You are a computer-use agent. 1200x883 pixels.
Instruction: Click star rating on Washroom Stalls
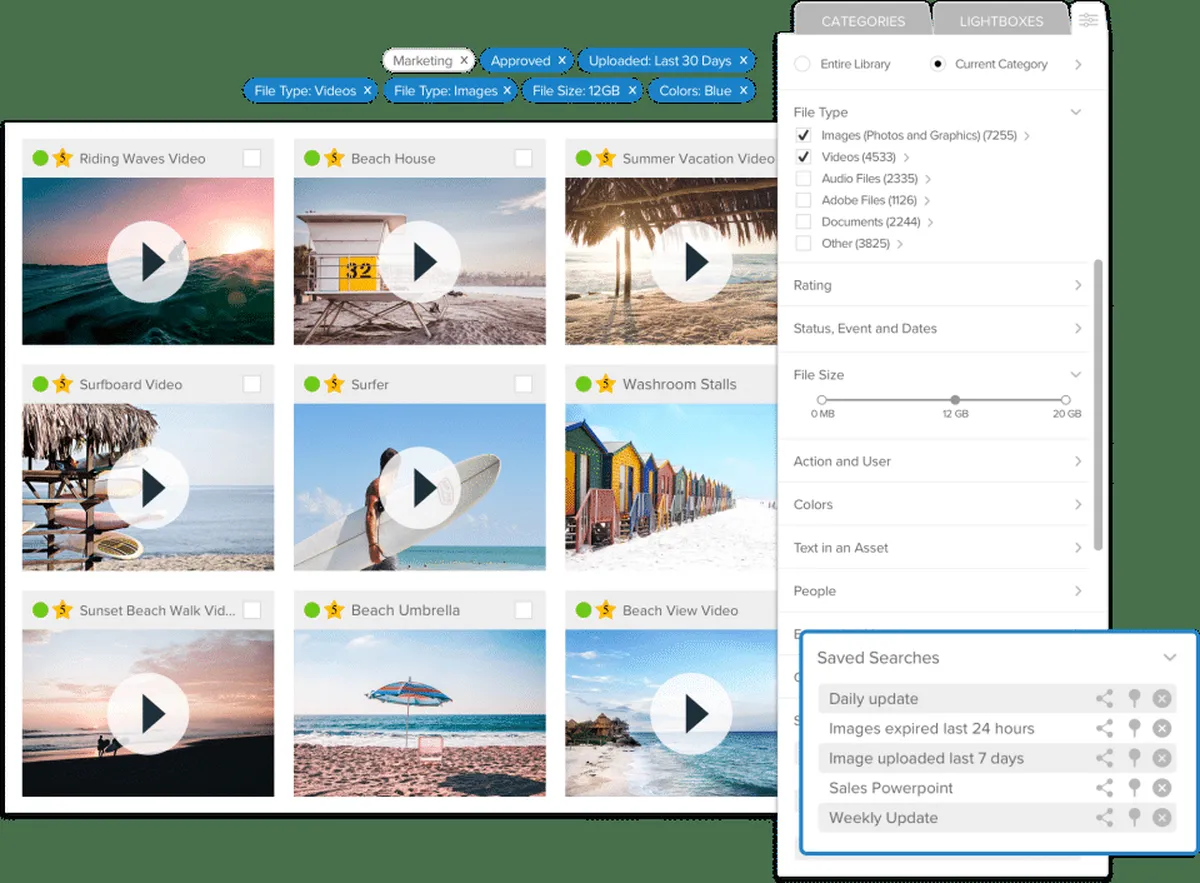[605, 384]
